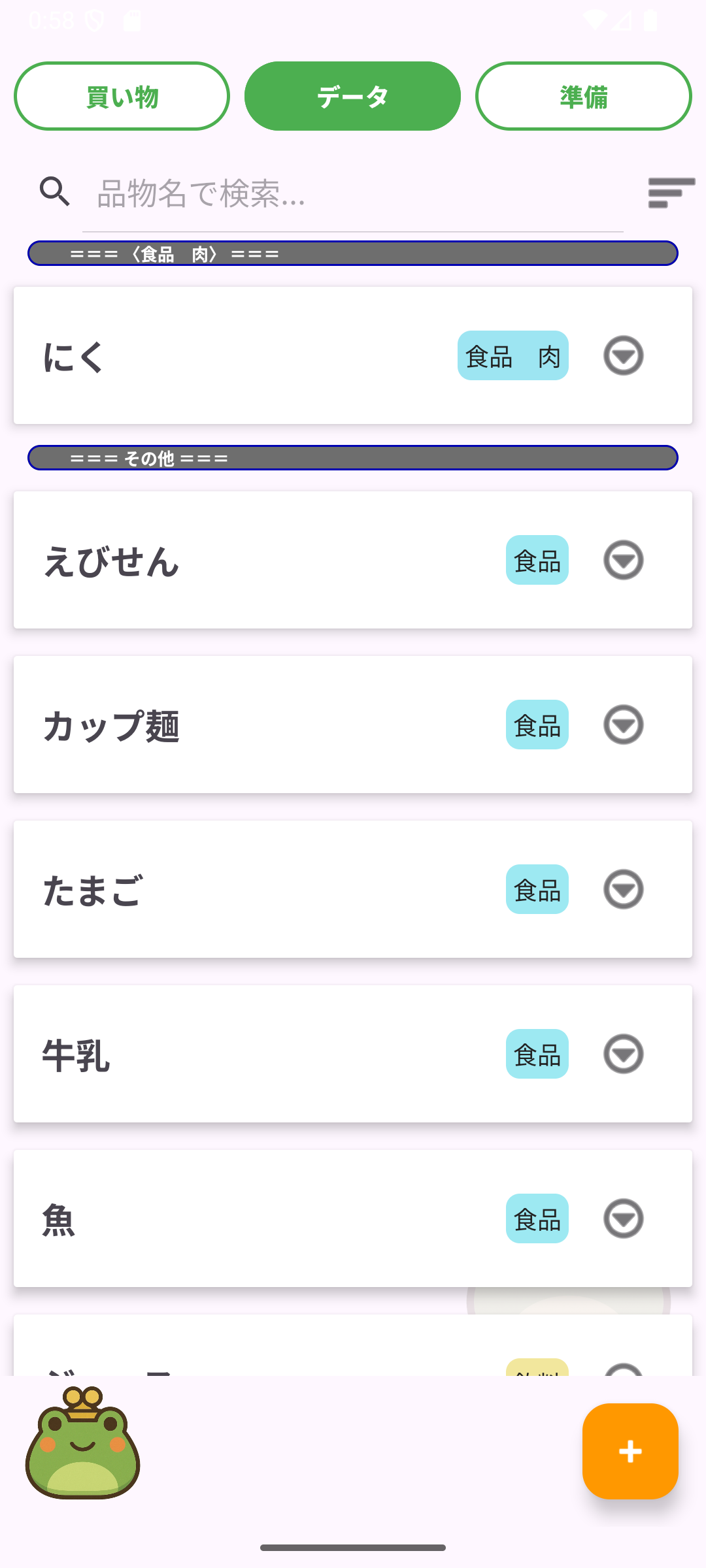Collapse the 食品 肉 section header

point(352,253)
